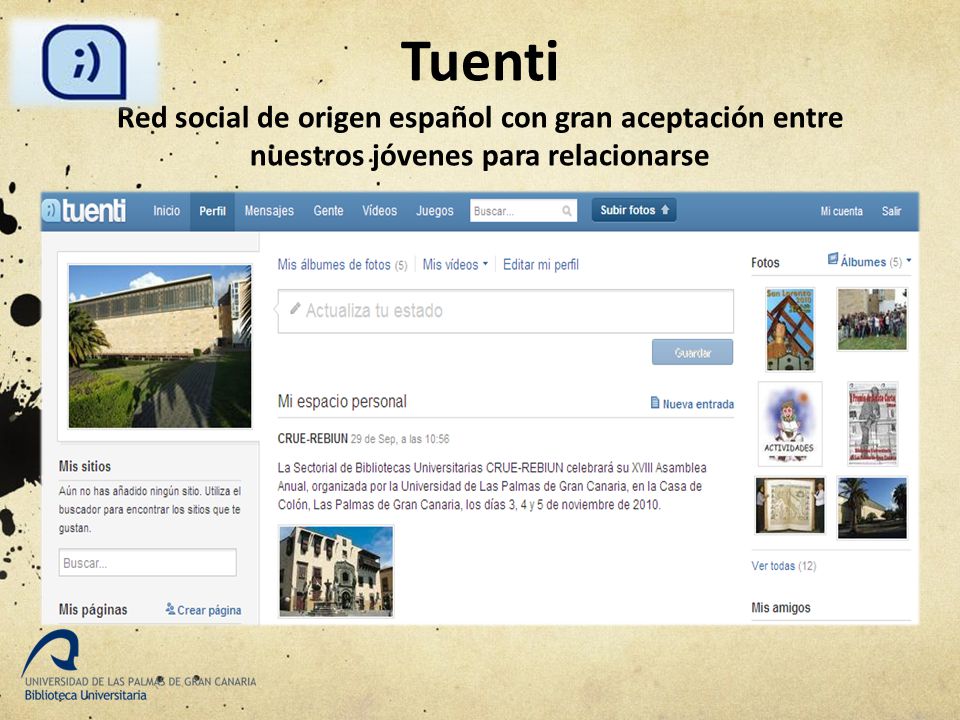
Task: Focus the Actualiza tu estado field
Action: [506, 311]
